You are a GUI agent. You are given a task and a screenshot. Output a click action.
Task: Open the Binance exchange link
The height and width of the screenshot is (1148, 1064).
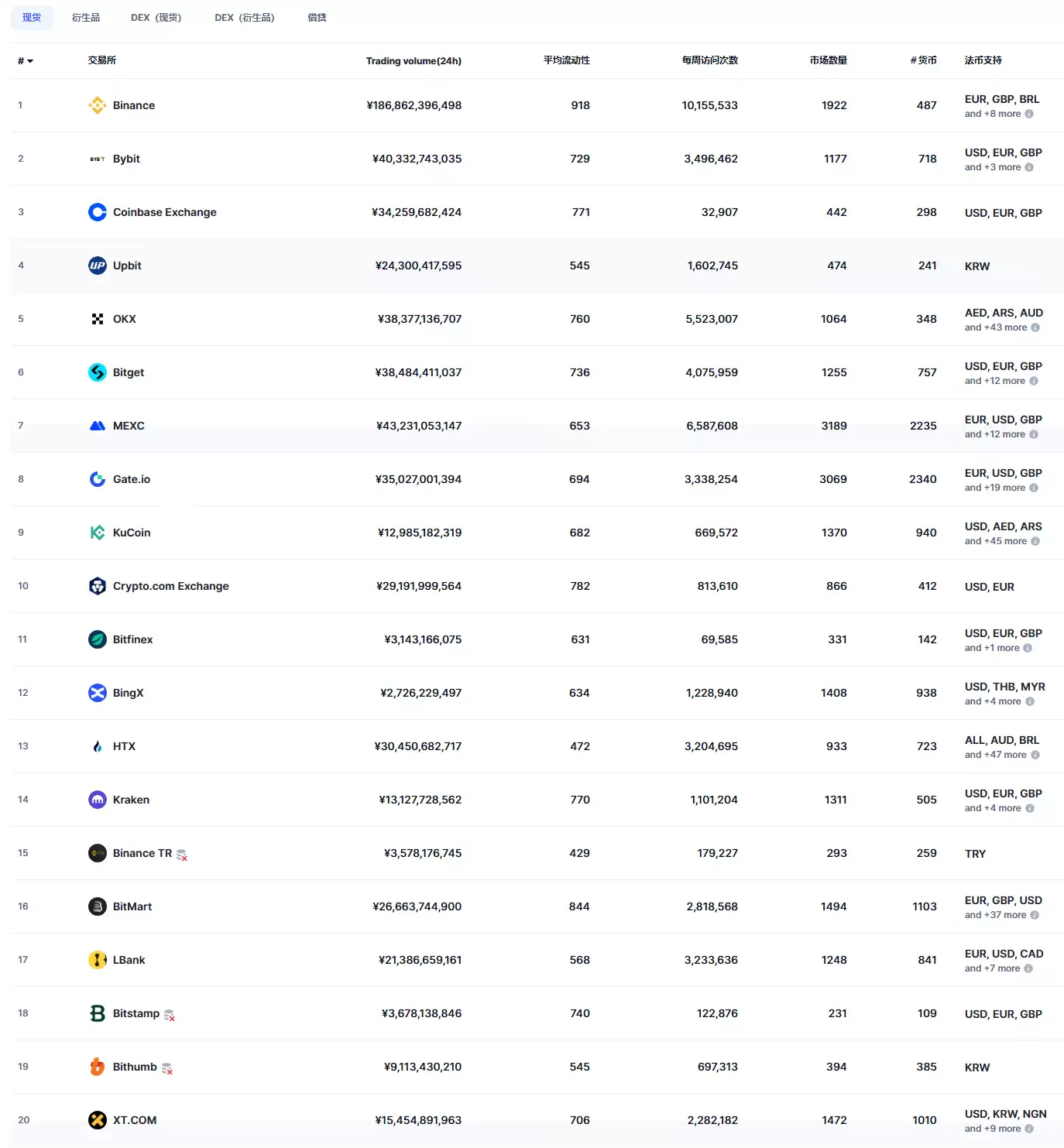click(134, 105)
